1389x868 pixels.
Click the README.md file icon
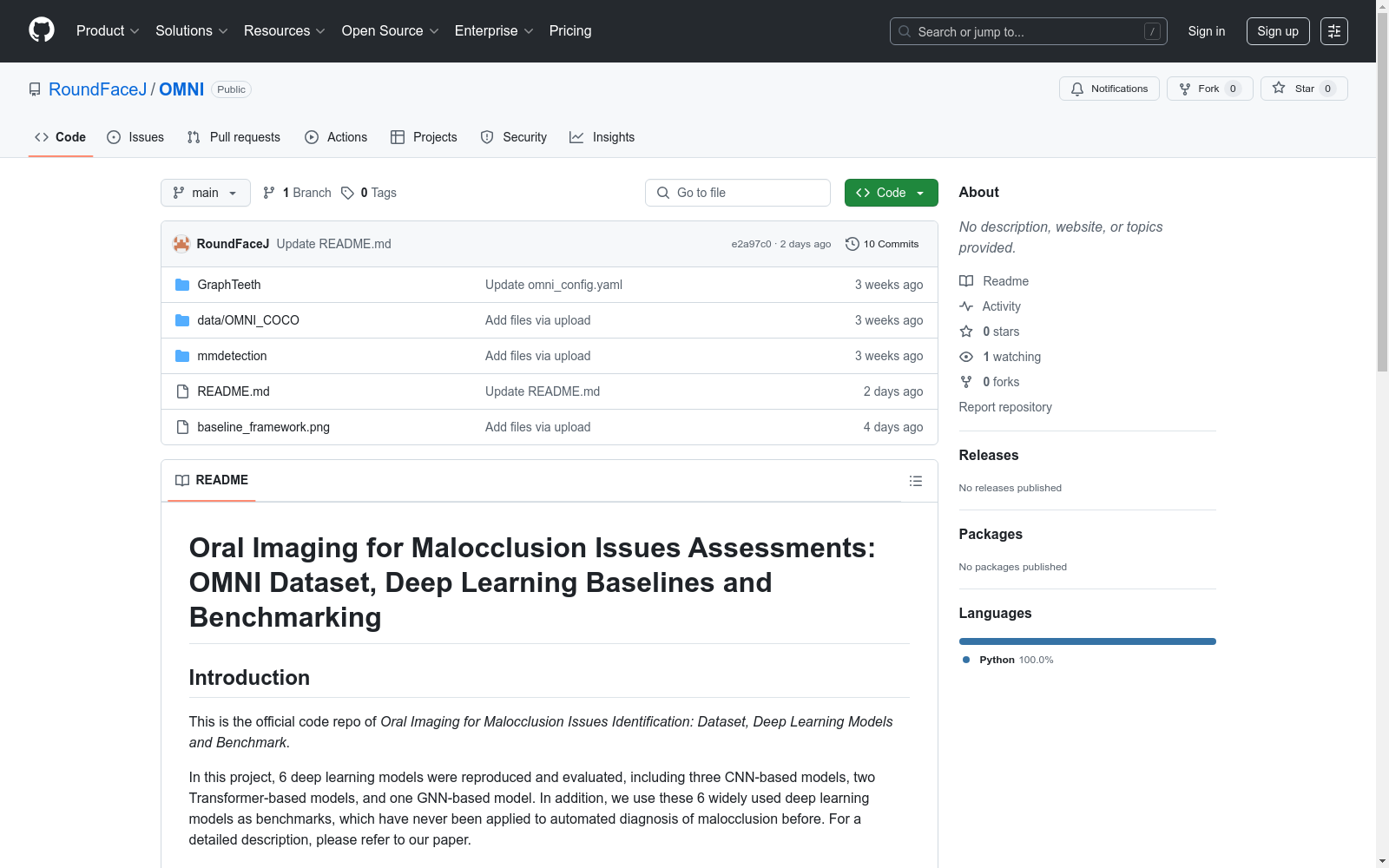point(182,391)
